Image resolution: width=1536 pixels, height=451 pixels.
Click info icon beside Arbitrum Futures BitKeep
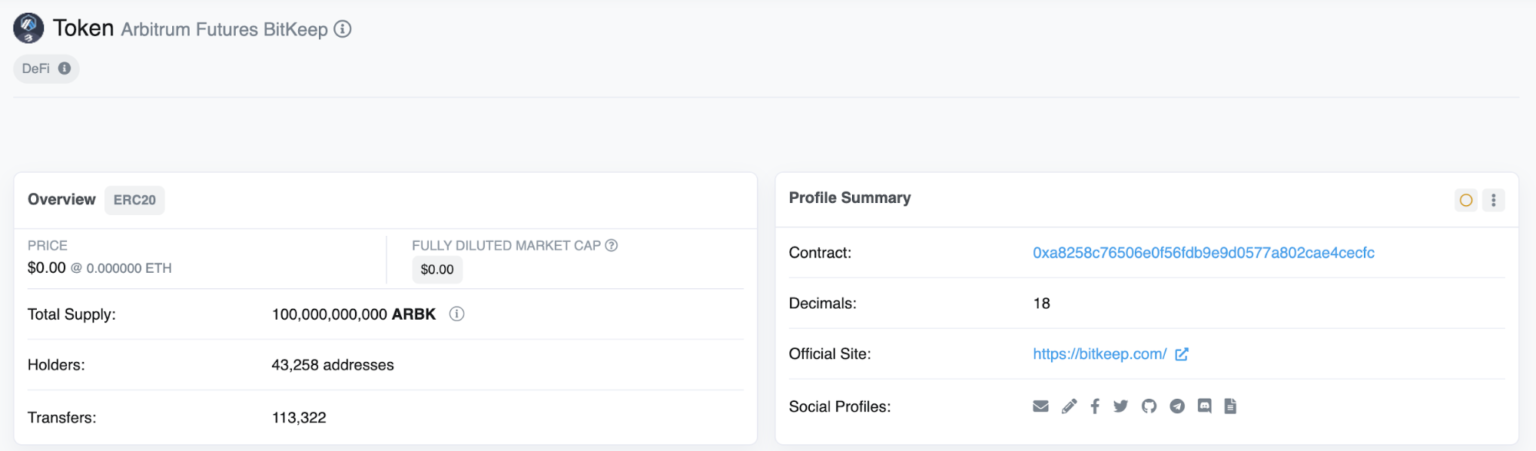click(x=343, y=29)
